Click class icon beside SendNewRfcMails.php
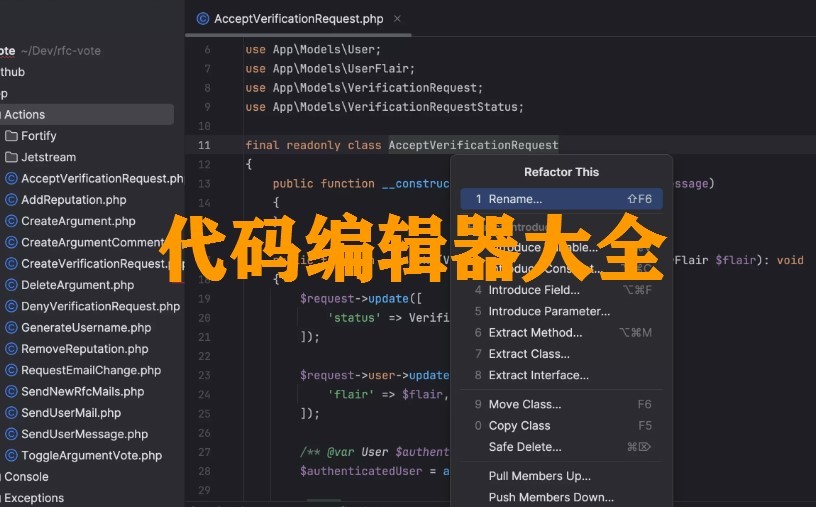The image size is (816, 507). click(x=11, y=392)
